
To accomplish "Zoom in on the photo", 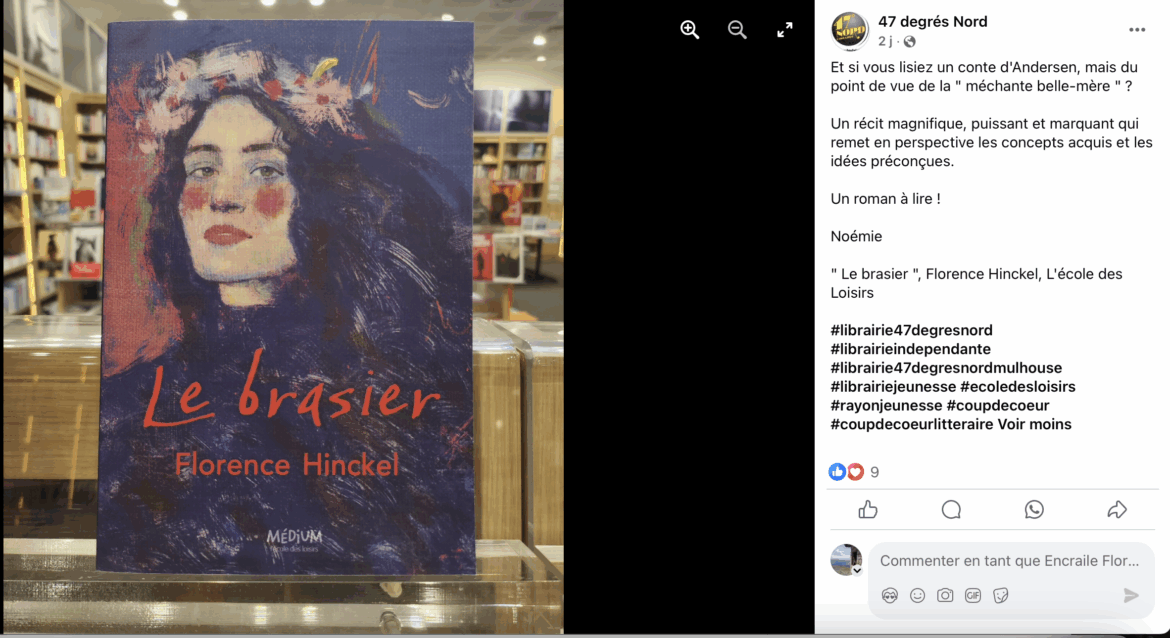I will (689, 30).
